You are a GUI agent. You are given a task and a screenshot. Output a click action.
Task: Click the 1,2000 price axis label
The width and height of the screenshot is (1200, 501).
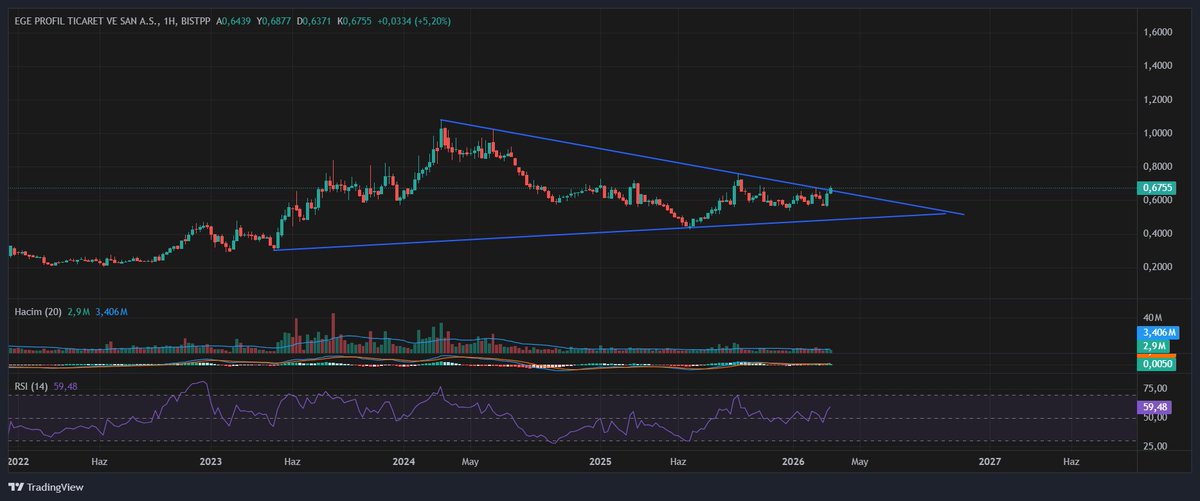pos(1158,100)
